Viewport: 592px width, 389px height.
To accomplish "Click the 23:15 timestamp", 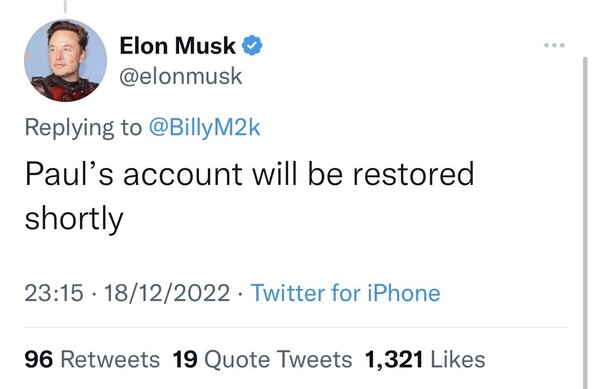I will click(54, 293).
